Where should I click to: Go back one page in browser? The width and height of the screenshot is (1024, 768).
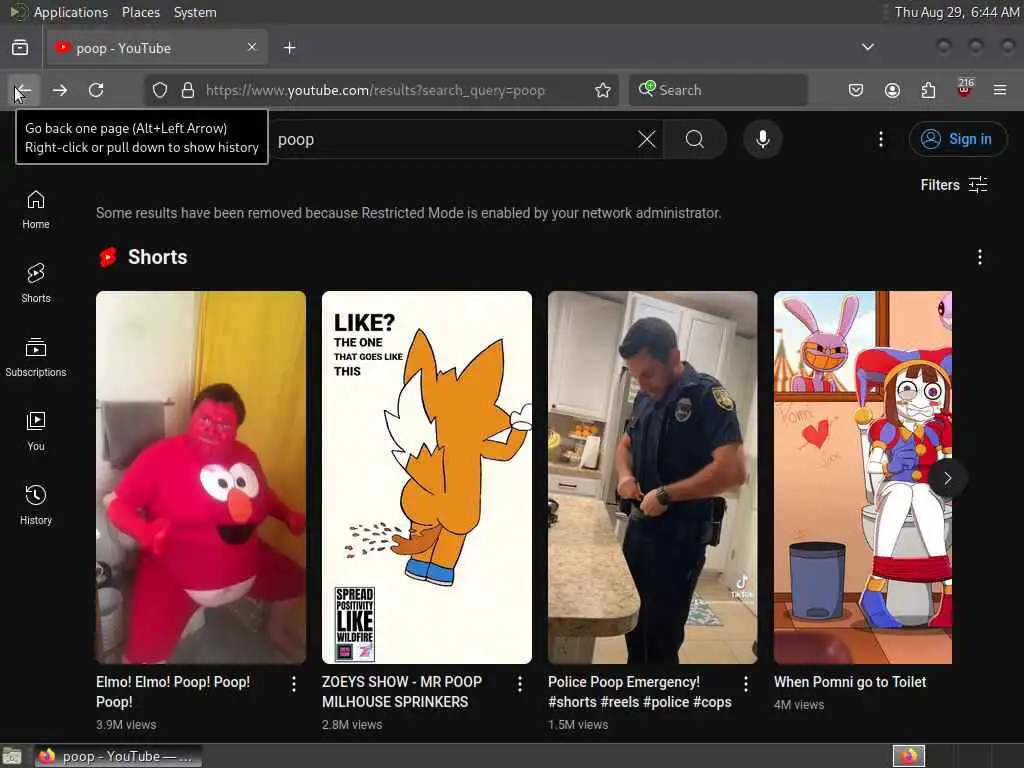[23, 90]
